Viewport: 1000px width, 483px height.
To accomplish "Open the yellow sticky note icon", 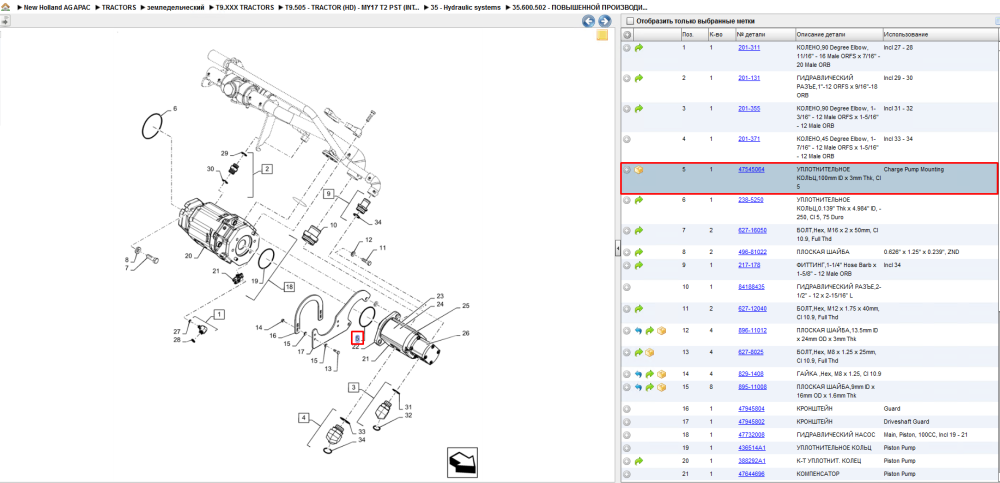I will click(x=602, y=36).
